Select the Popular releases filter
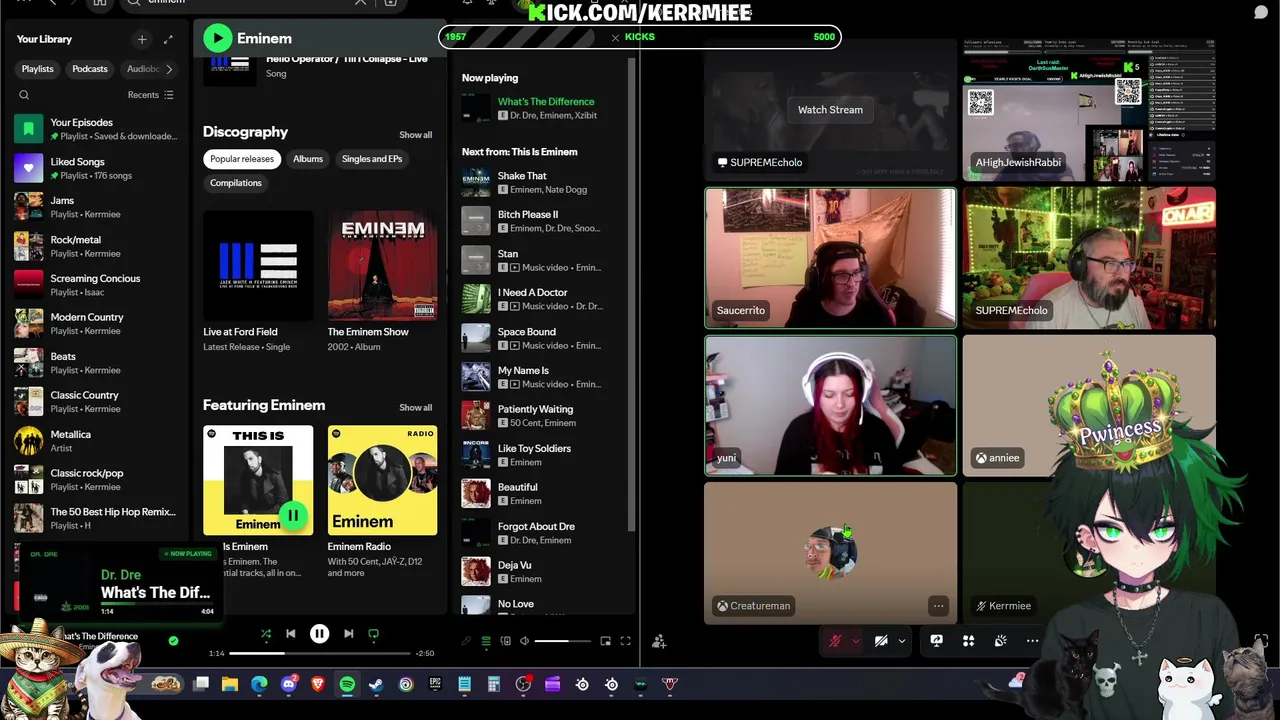This screenshot has width=1280, height=720. point(242,159)
